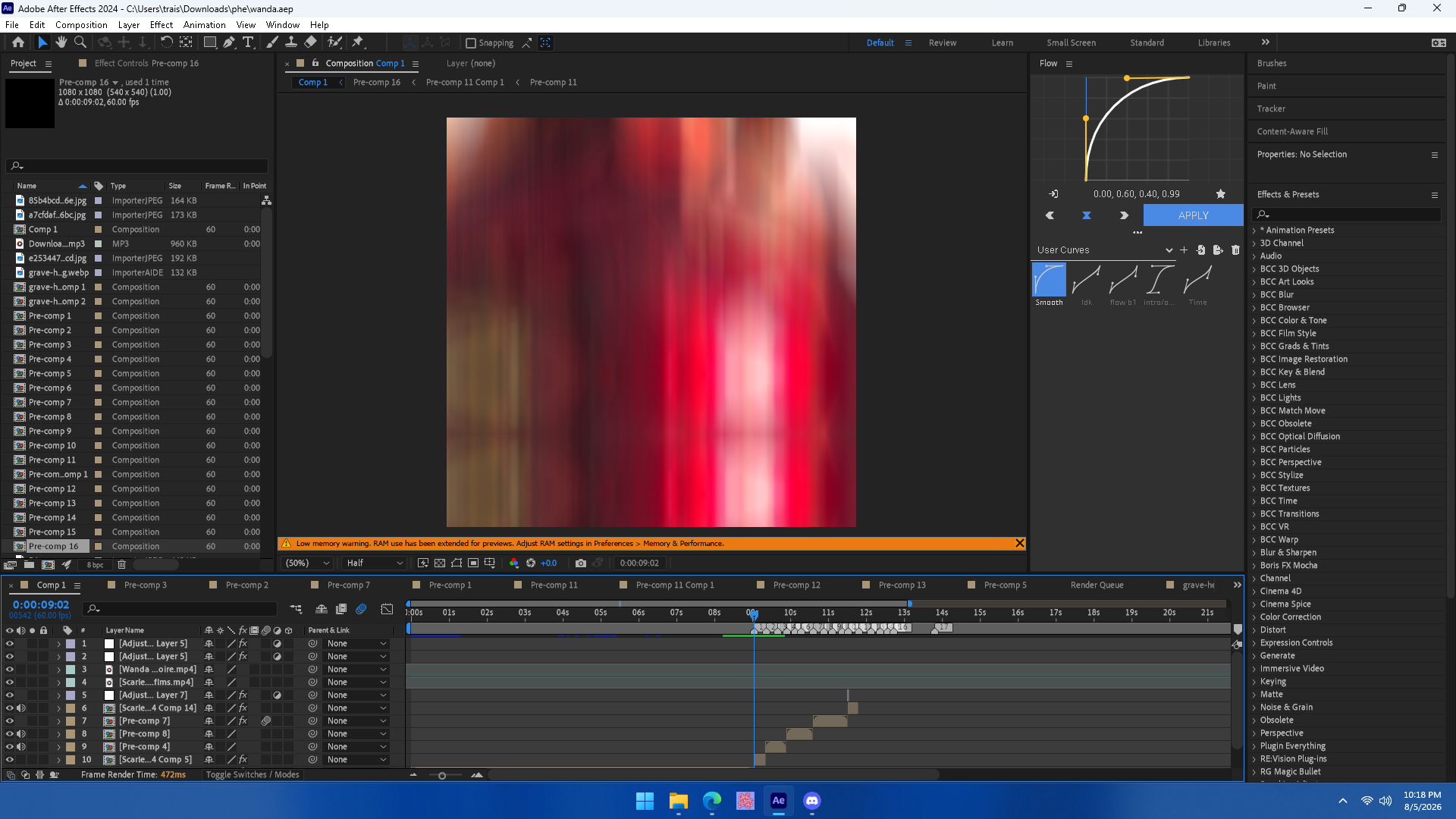Mute audio for Pre-comp 4 layer
The width and height of the screenshot is (1456, 819).
coord(21,746)
